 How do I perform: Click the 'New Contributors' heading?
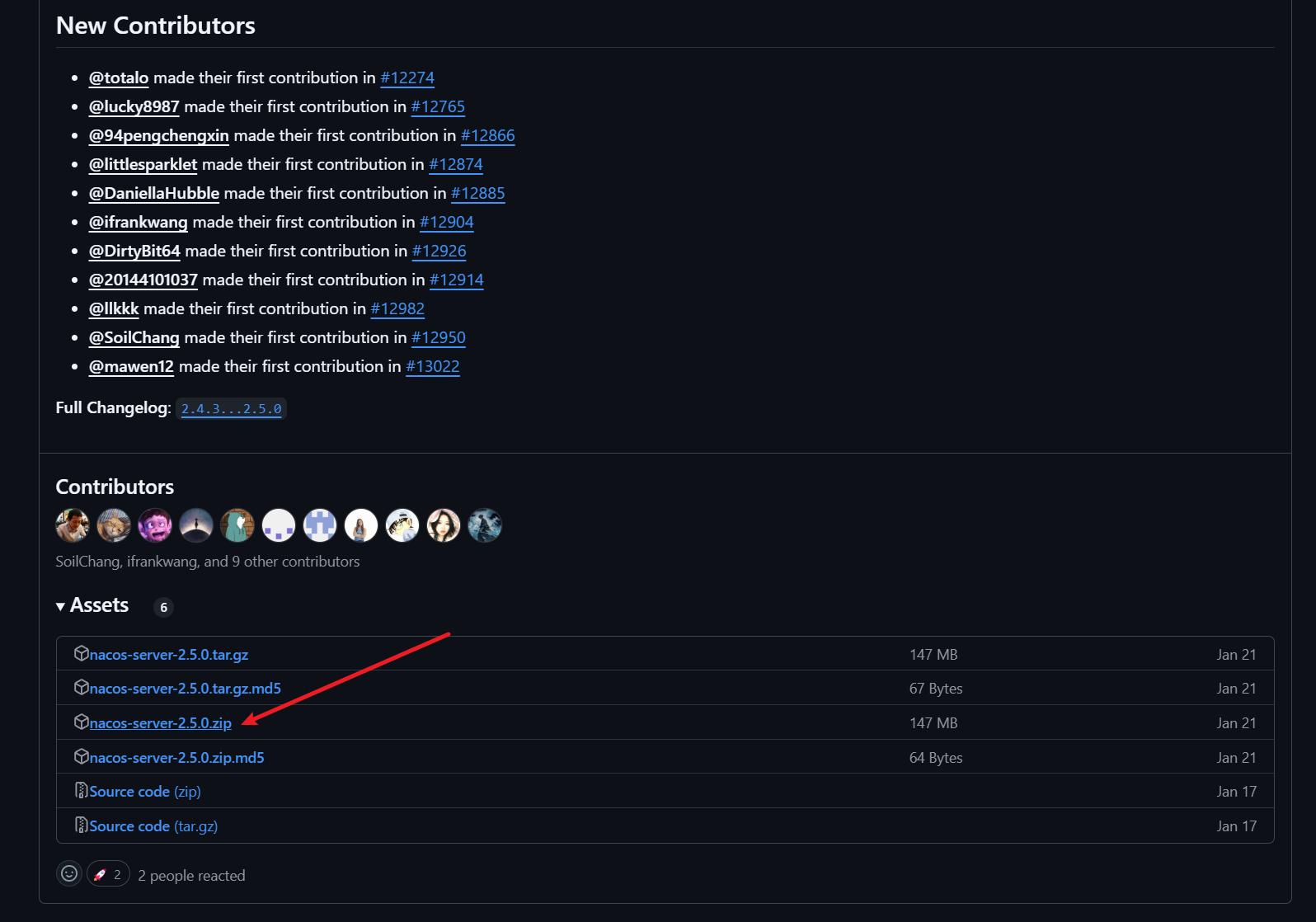[156, 26]
